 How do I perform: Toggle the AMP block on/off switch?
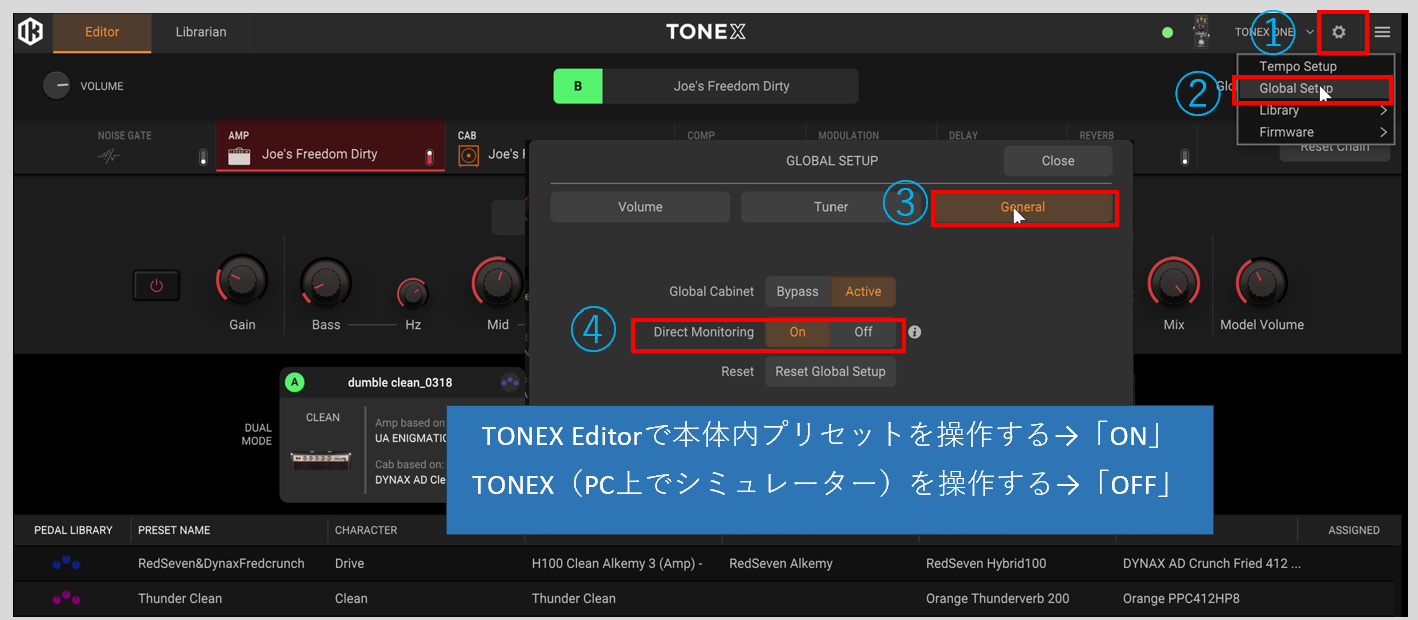coord(430,157)
